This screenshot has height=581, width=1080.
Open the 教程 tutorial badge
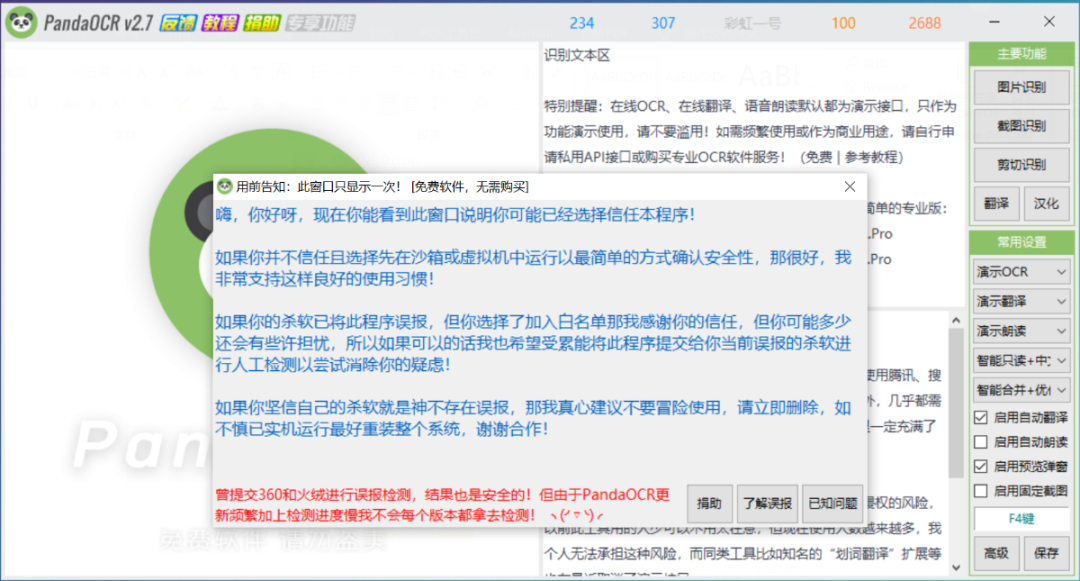click(220, 23)
